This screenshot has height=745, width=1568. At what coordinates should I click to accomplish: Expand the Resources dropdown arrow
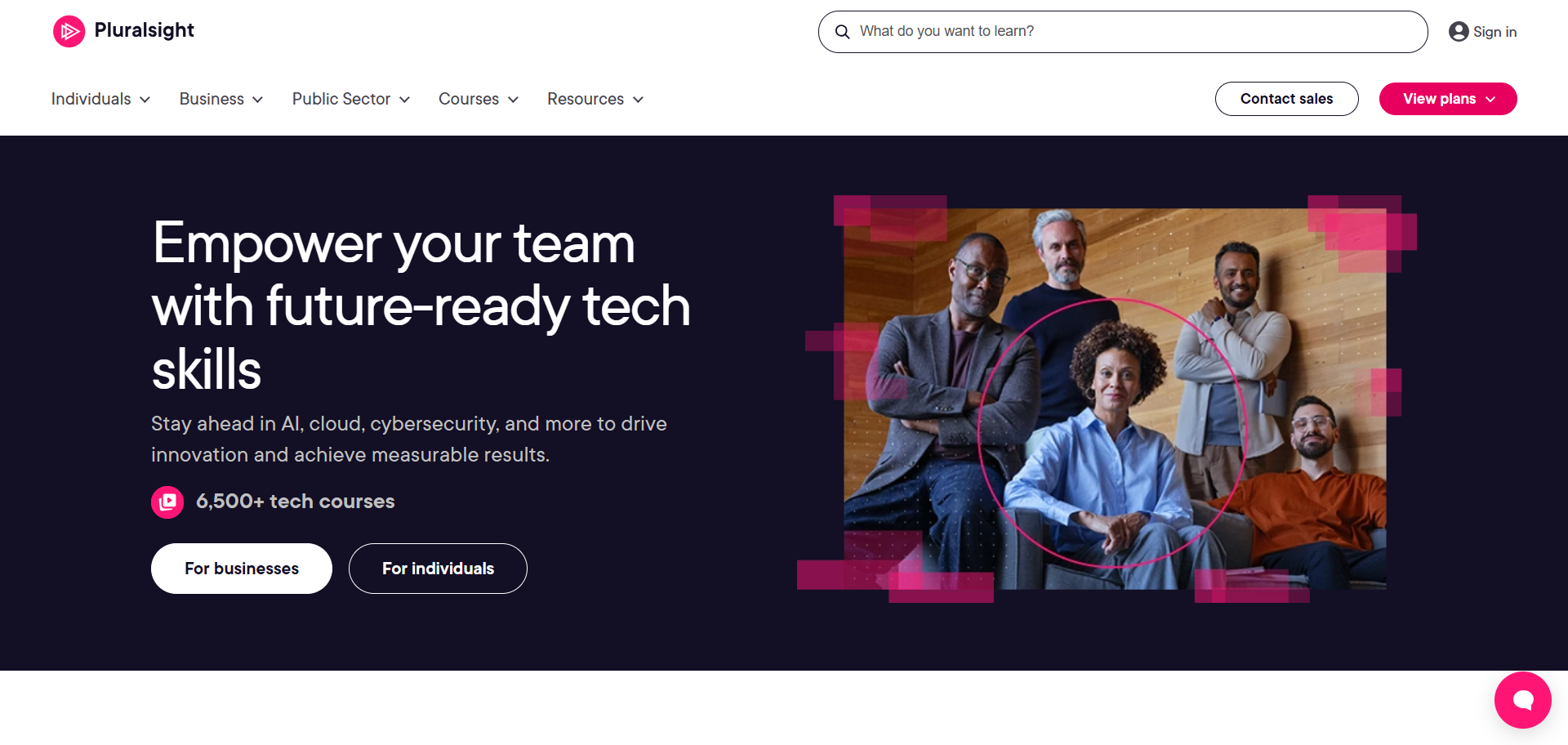(x=638, y=100)
